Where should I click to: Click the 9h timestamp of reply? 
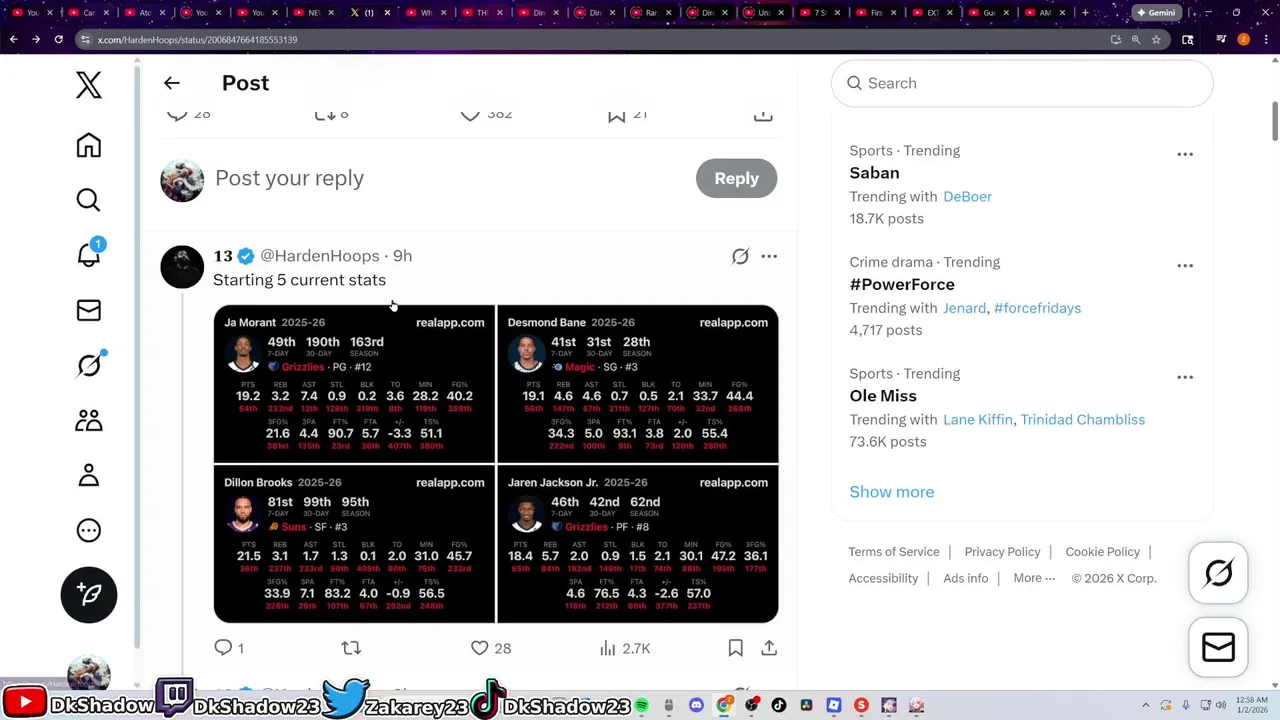point(402,256)
